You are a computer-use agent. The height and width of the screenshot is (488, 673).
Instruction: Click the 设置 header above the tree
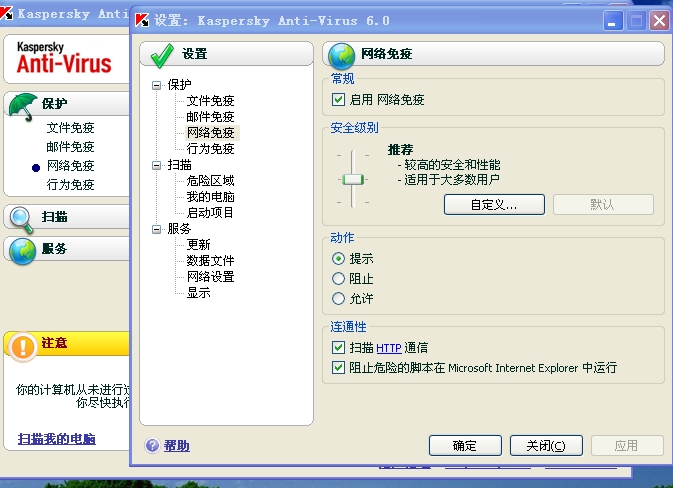tap(227, 54)
